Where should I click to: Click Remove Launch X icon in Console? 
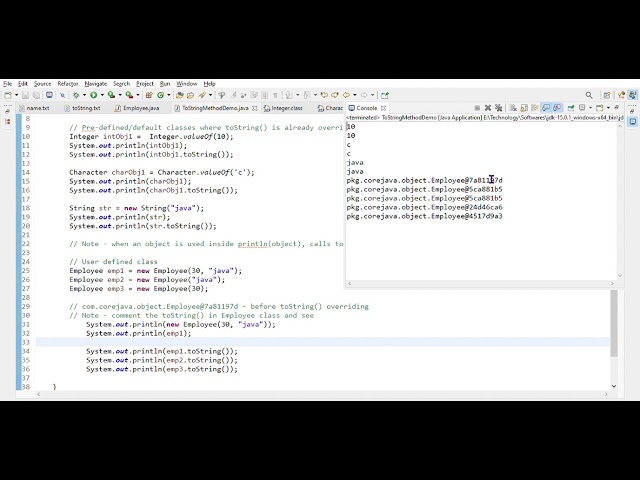pos(488,108)
